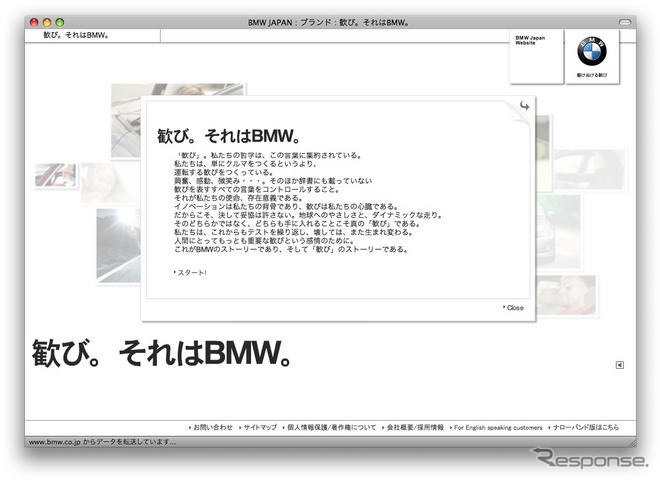Click the status bar text www.bmw.co.jp

(x=102, y=442)
